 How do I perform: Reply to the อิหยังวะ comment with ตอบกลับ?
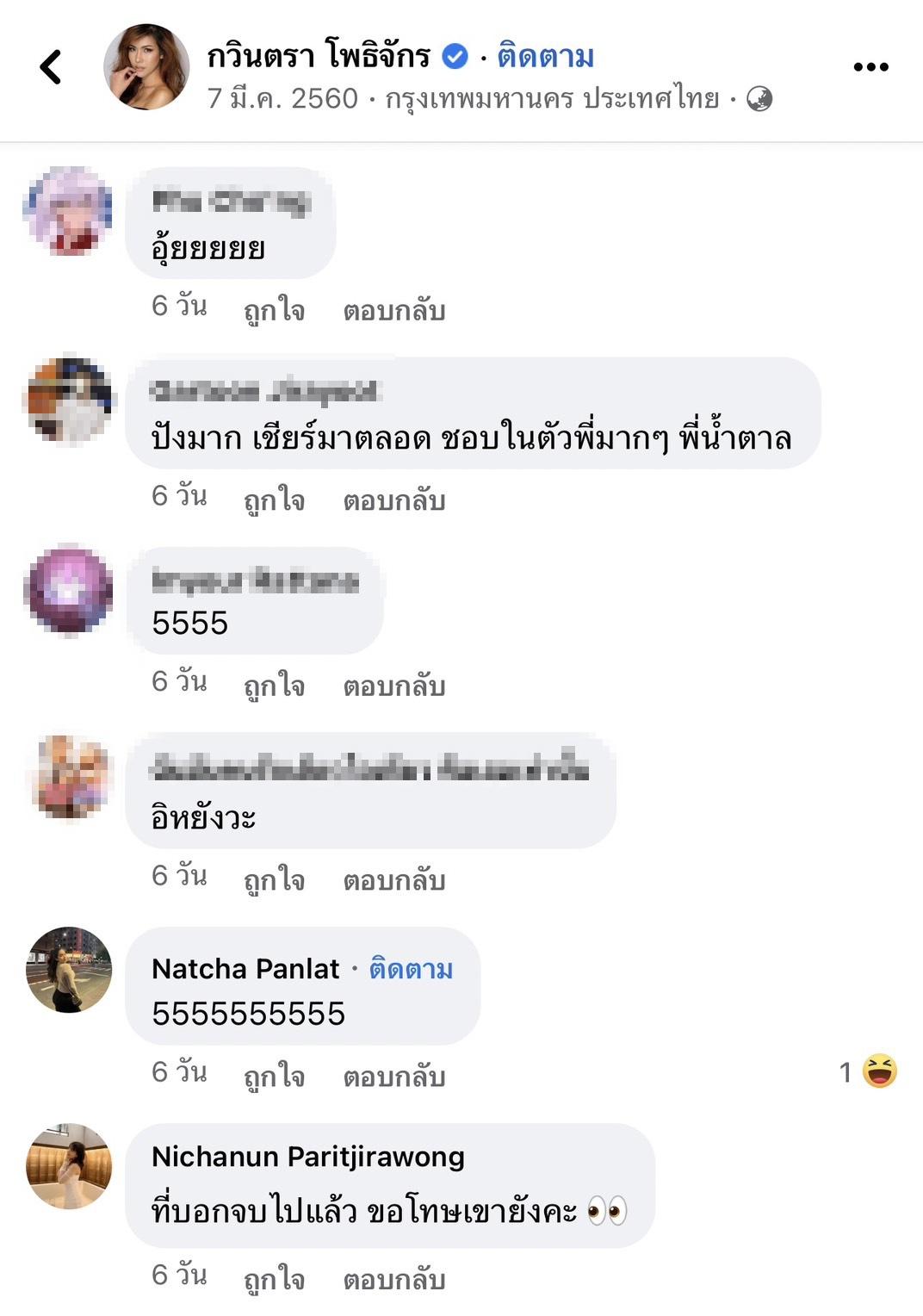click(x=394, y=879)
